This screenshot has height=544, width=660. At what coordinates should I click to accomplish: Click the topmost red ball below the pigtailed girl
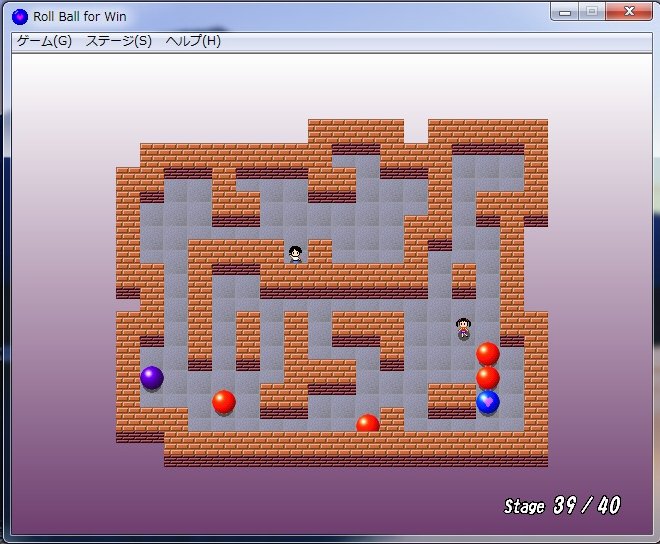tap(488, 353)
